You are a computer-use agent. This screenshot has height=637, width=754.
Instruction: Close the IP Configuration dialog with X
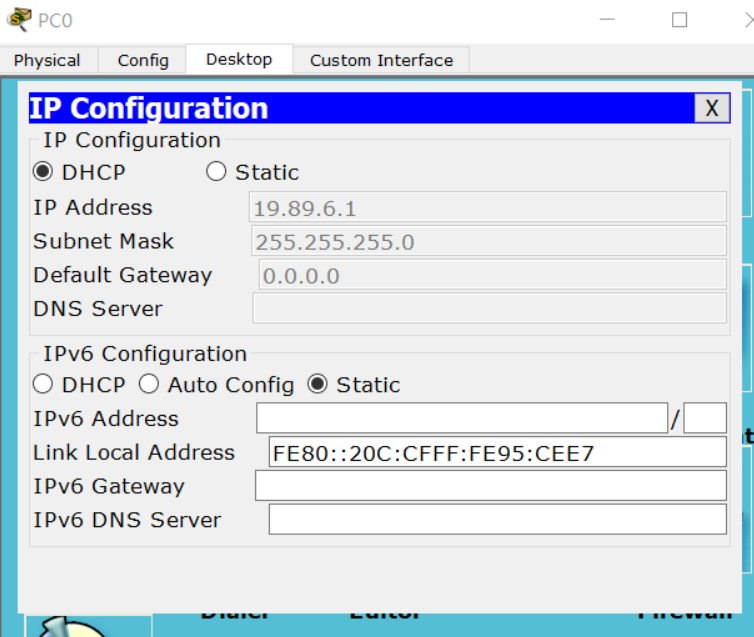tap(712, 108)
